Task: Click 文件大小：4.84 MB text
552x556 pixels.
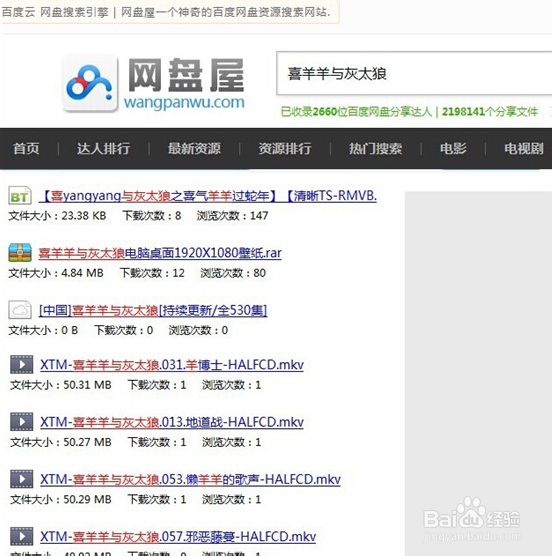Action: point(56,273)
